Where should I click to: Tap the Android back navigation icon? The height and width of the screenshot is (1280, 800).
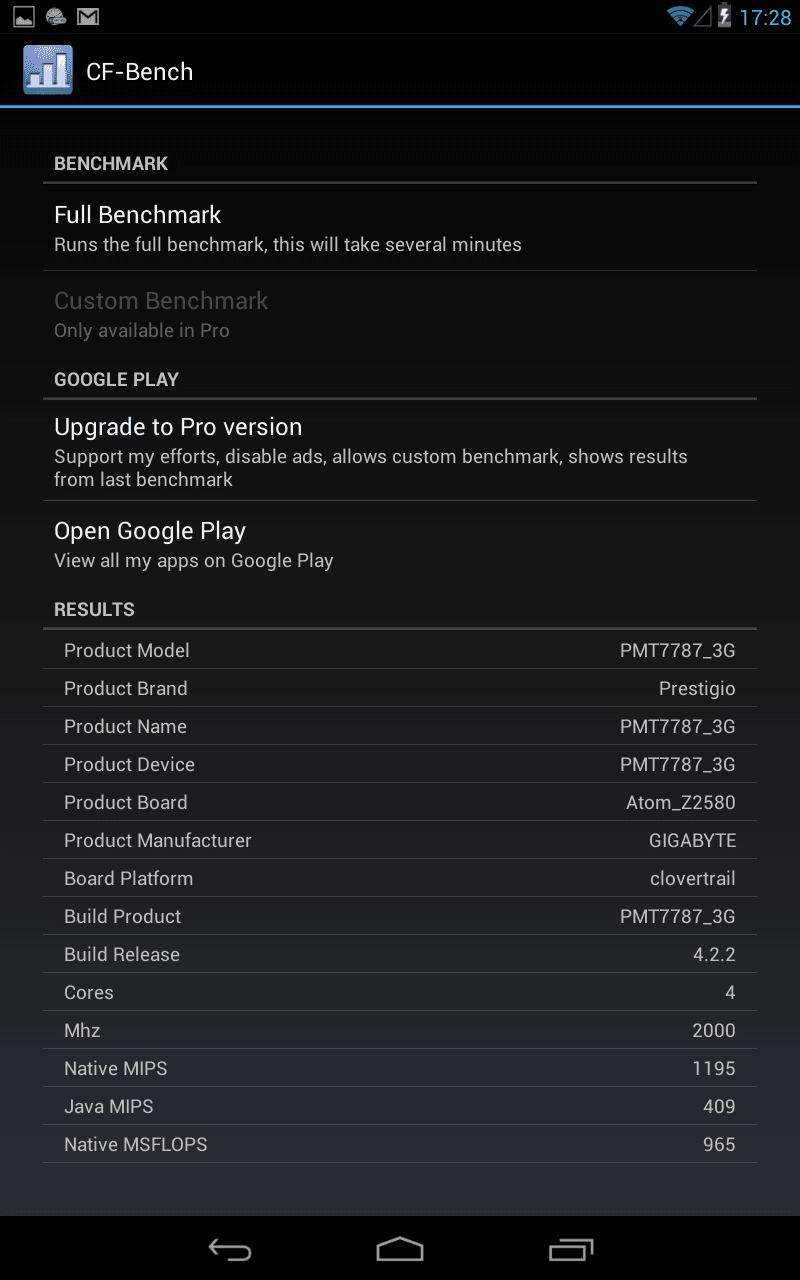229,1249
